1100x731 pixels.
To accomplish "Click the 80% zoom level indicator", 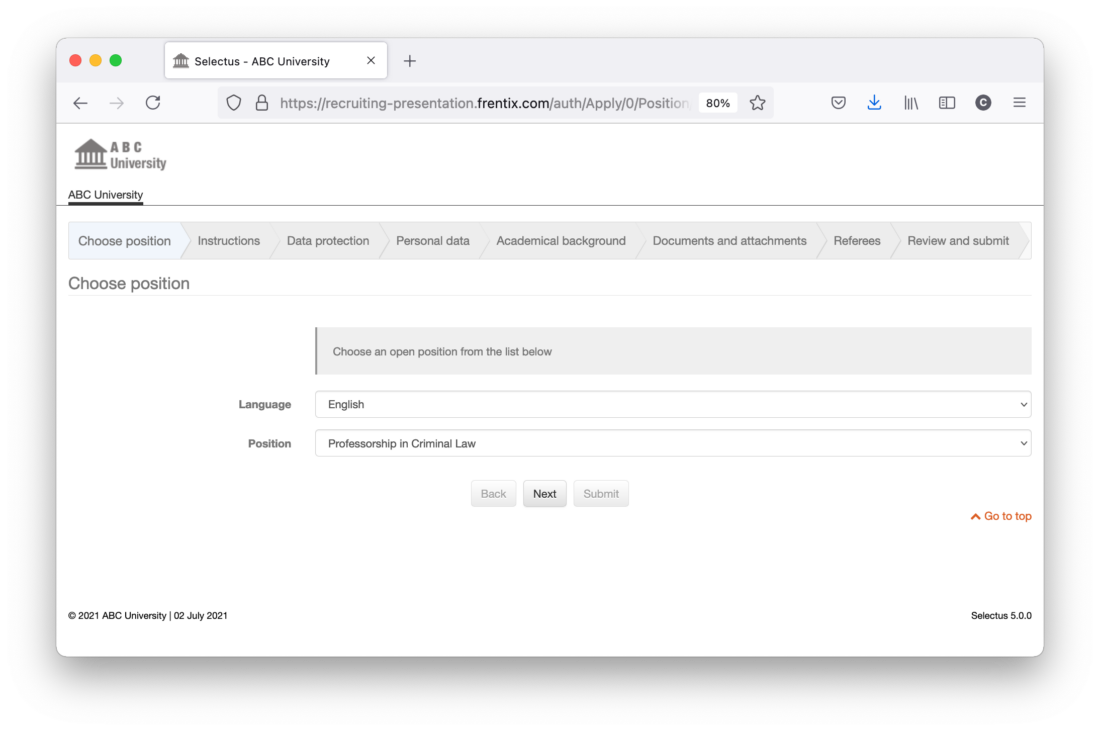I will click(717, 103).
